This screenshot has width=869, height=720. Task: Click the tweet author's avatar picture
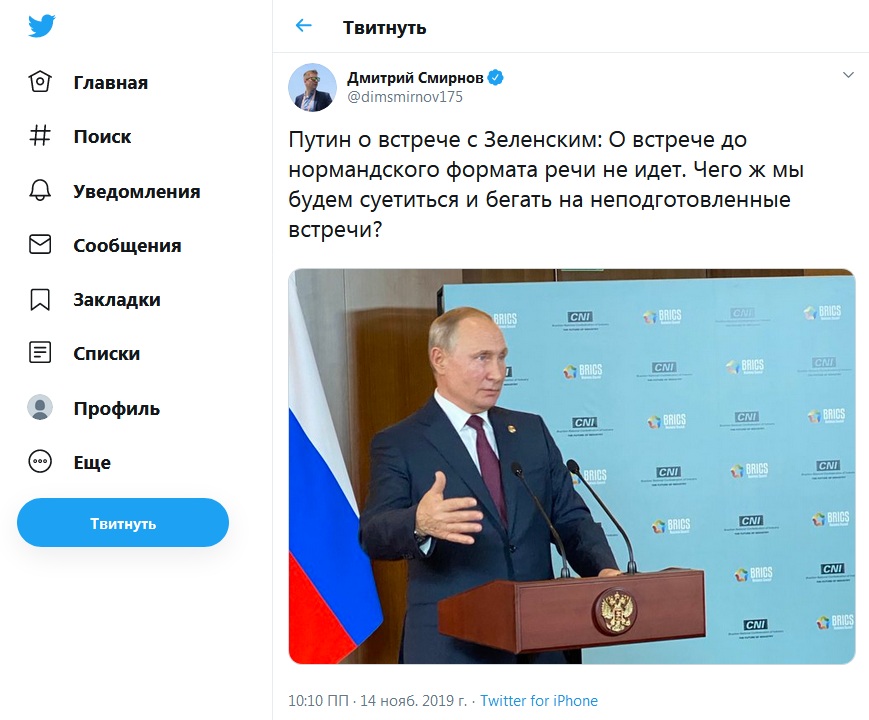tap(313, 87)
